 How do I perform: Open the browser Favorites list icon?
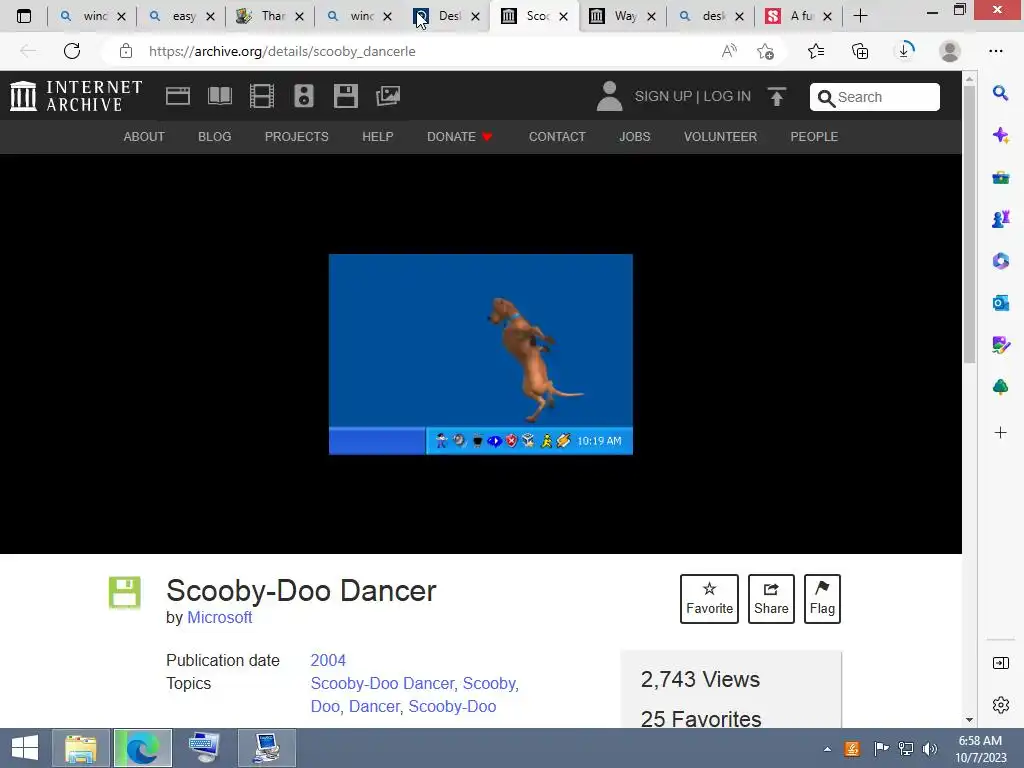point(816,51)
